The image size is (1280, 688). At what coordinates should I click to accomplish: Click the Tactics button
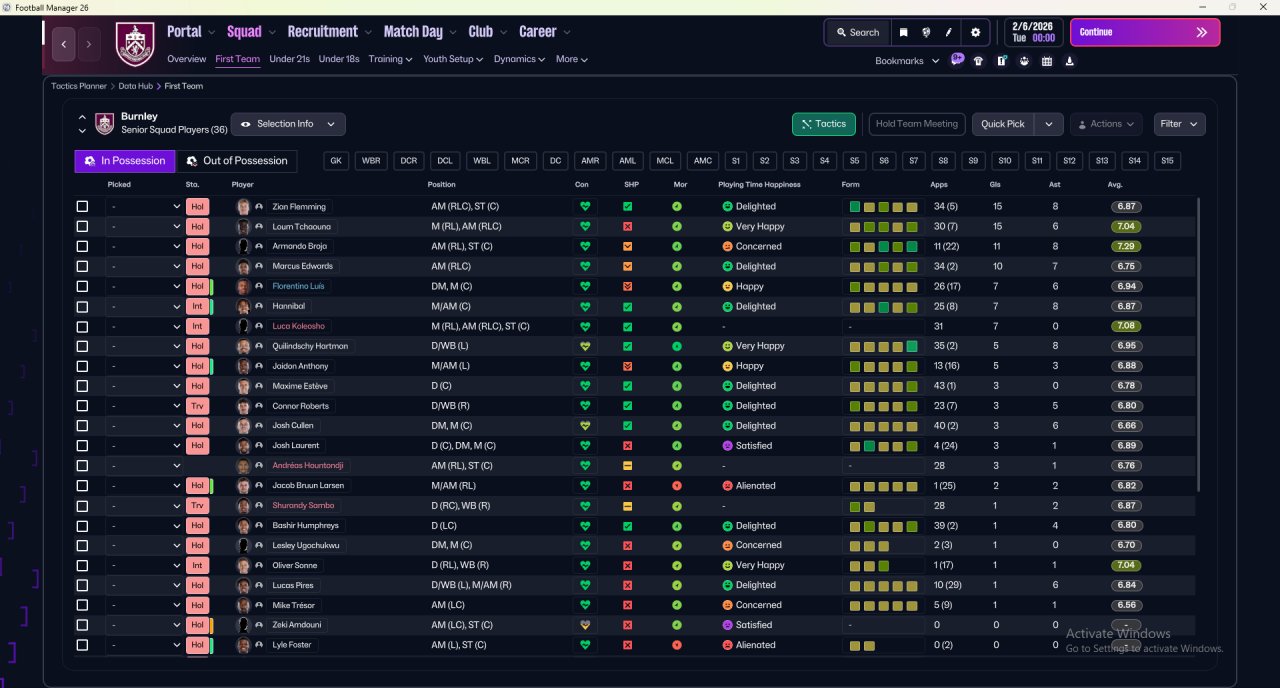pyautogui.click(x=823, y=124)
